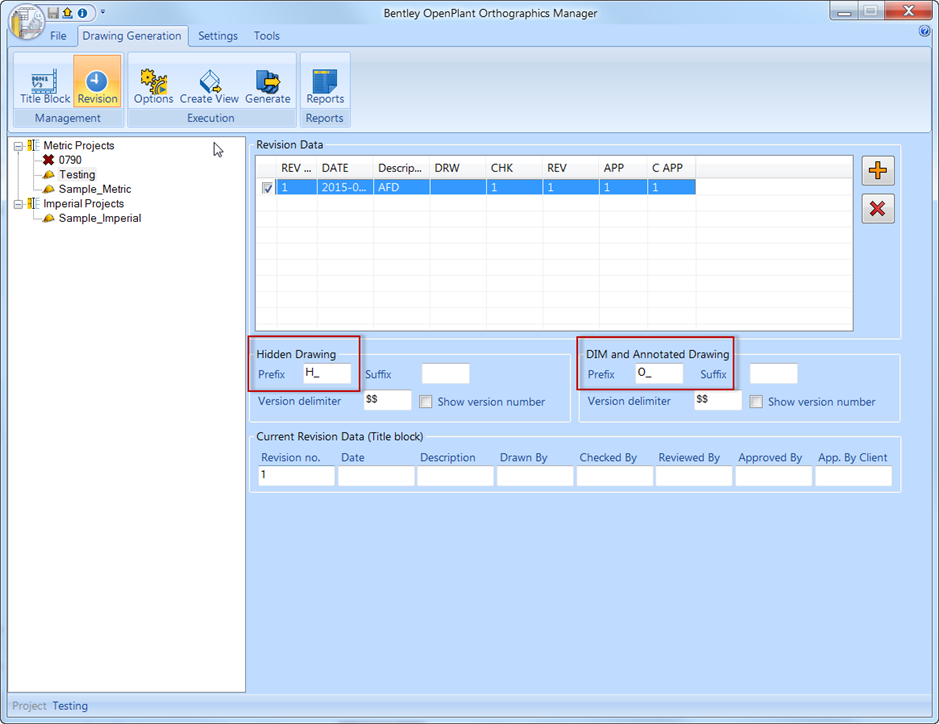This screenshot has width=939, height=724.
Task: Click the Revision no. input field
Action: coord(296,476)
